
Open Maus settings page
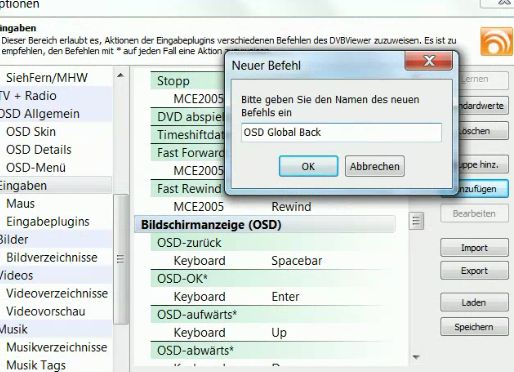(20, 204)
